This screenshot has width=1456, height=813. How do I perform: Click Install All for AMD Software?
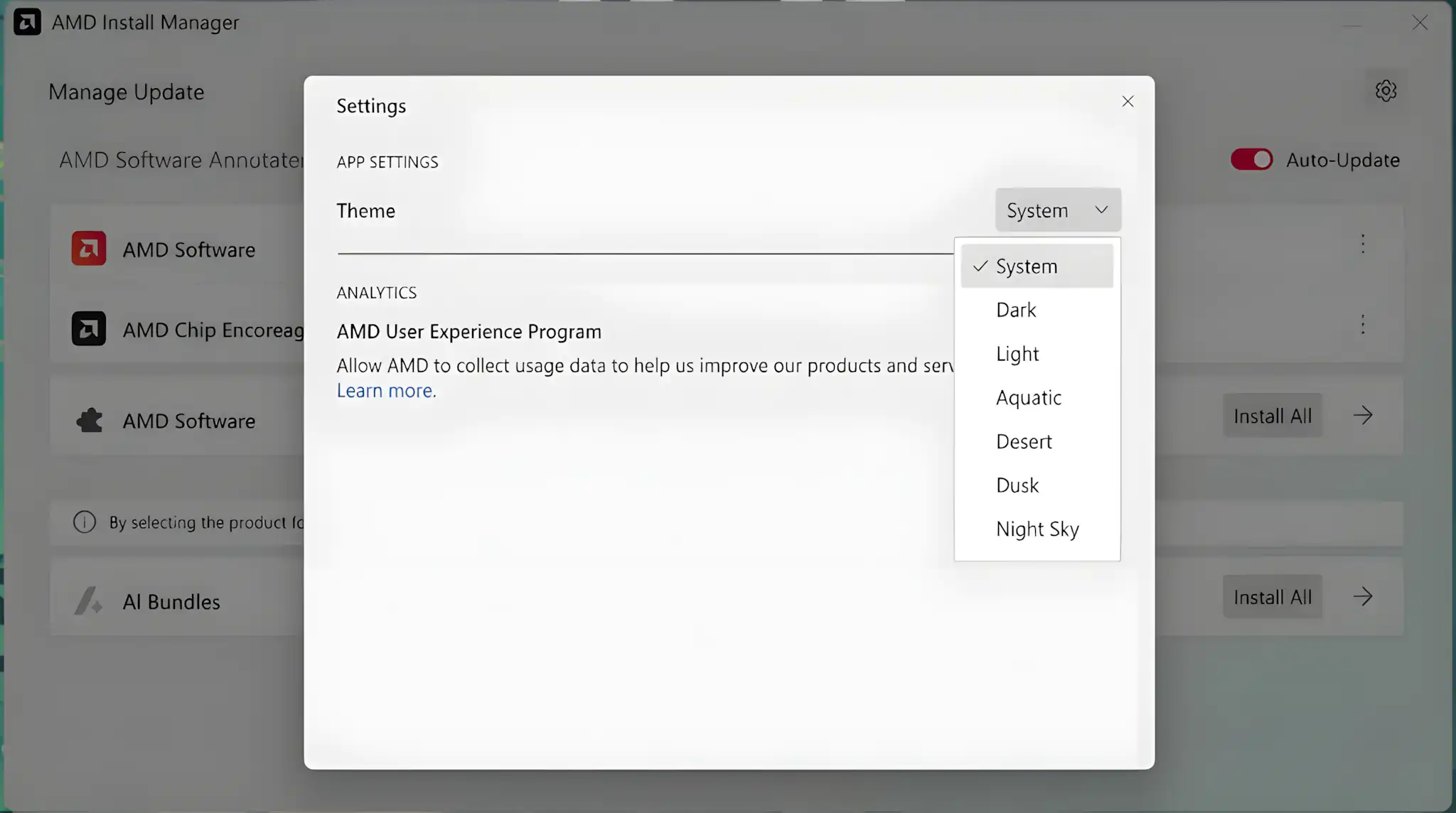(x=1273, y=416)
